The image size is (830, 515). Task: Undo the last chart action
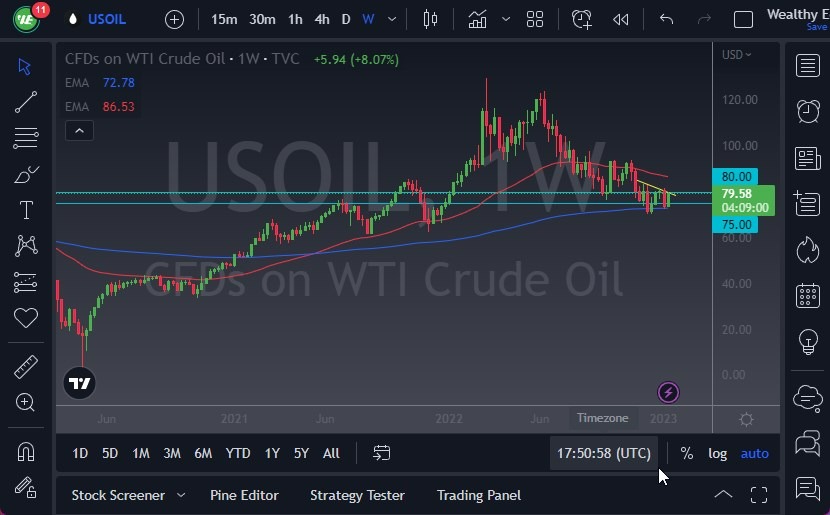pyautogui.click(x=666, y=20)
